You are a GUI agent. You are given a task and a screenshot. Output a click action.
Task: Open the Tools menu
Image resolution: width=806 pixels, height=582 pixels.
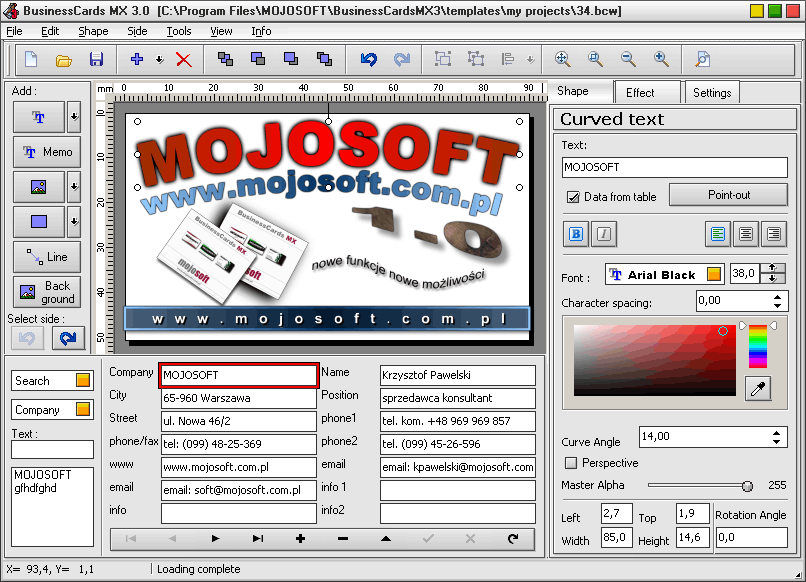point(178,31)
